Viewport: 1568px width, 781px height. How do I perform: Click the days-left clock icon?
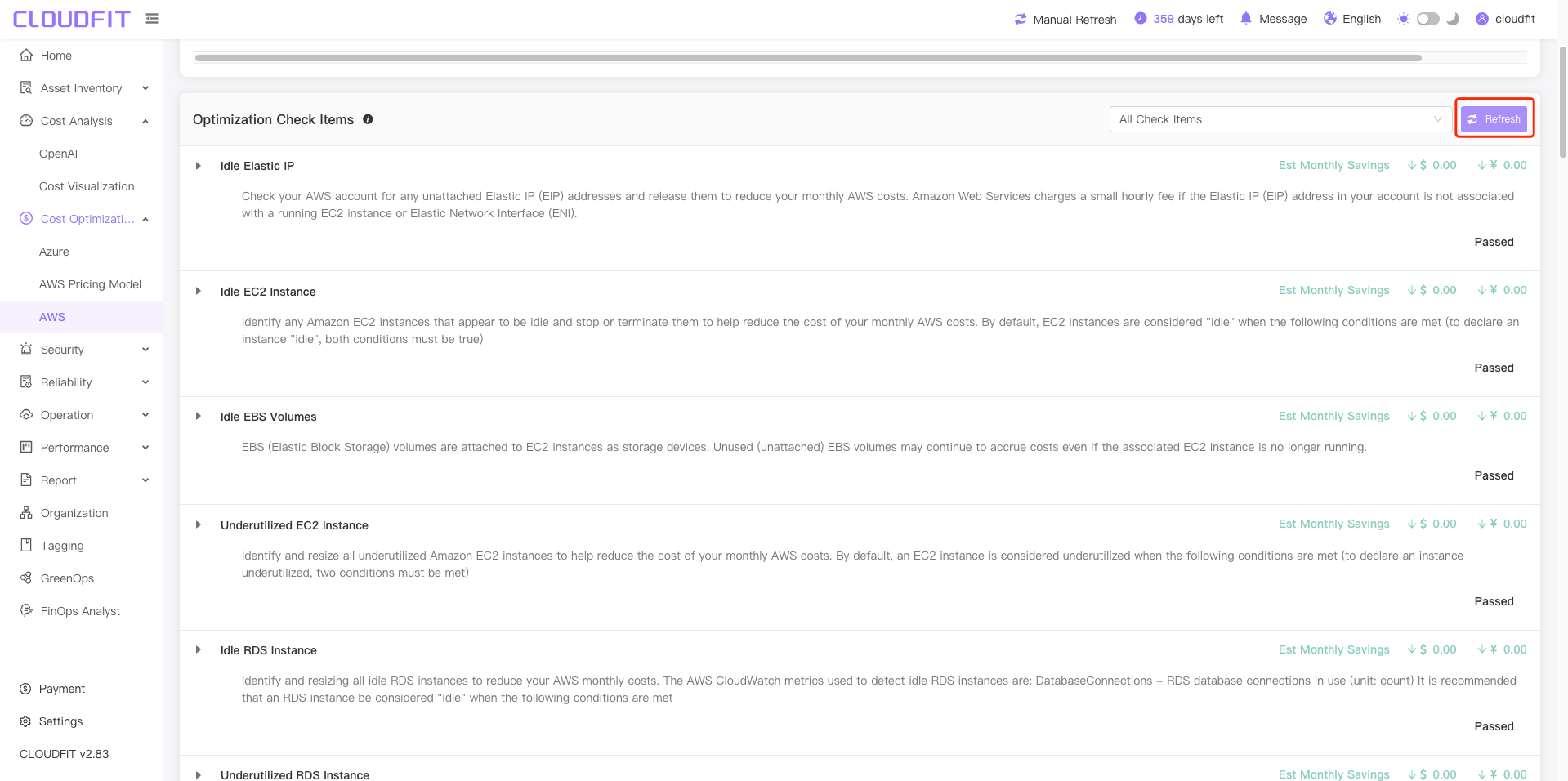coord(1141,18)
